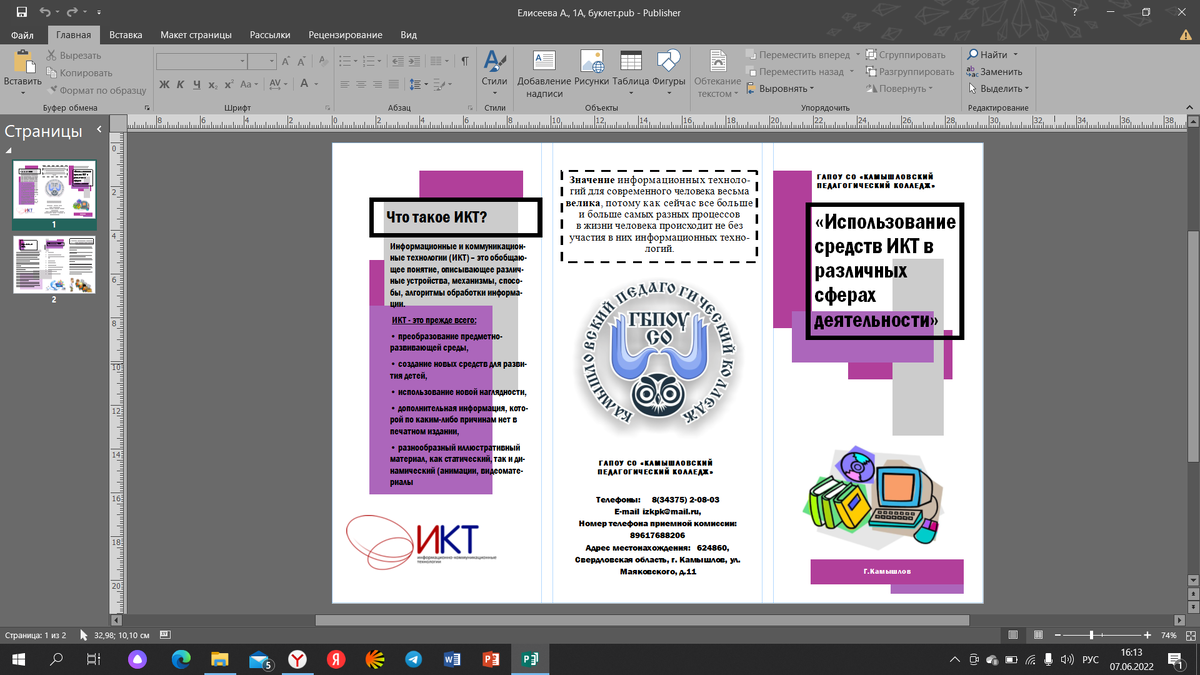Click the Undo arrow in quick access toolbar
Image resolution: width=1200 pixels, height=675 pixels.
45,13
